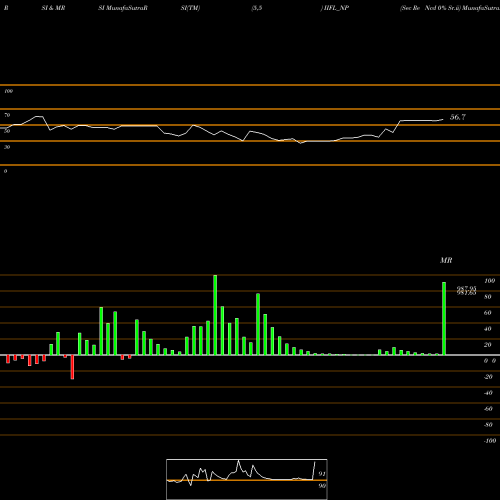Click the MR axis -80 label
This screenshot has height=500, width=500.
(488, 425)
